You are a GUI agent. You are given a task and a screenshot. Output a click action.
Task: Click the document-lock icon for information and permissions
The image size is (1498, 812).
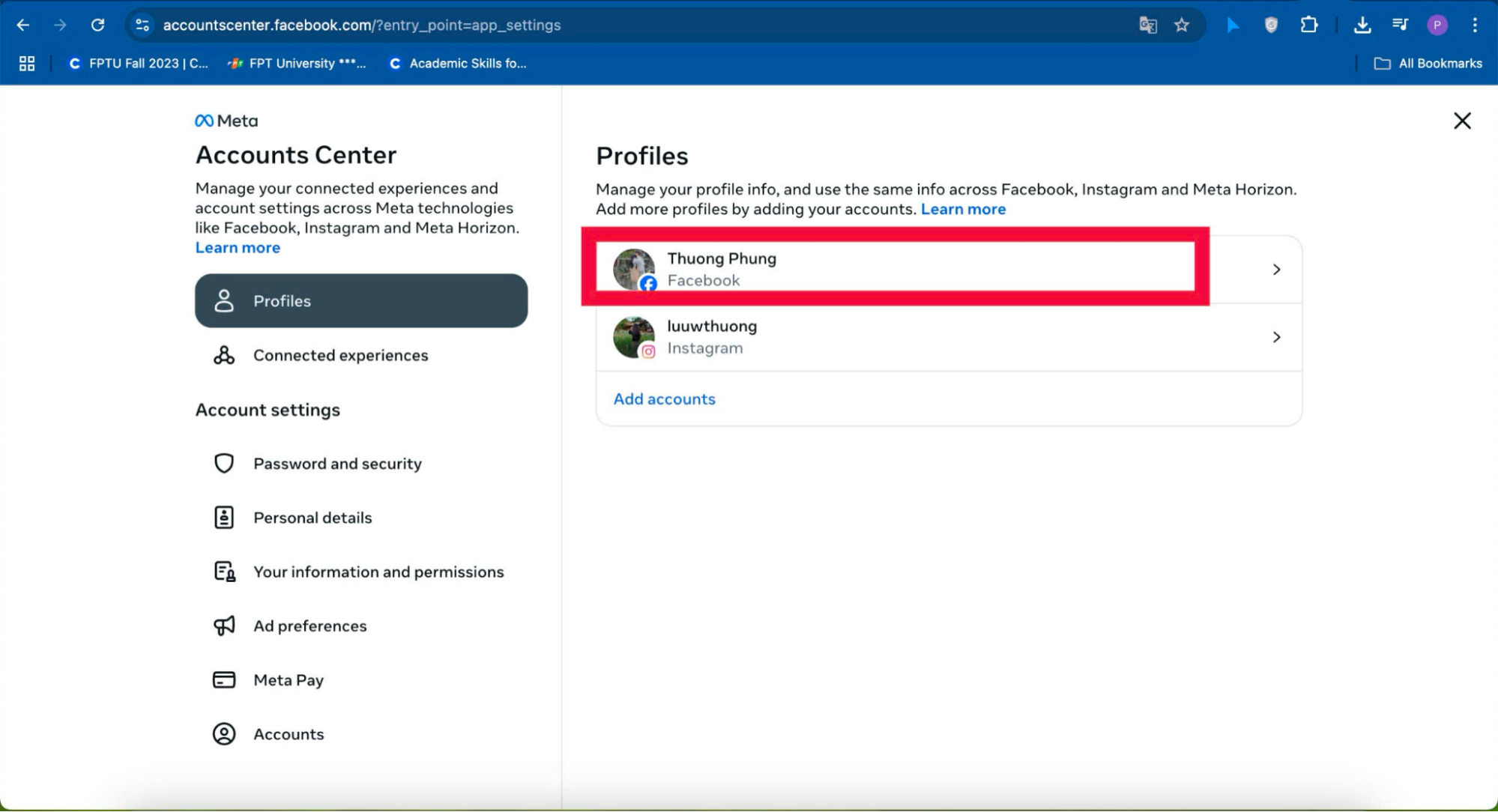(224, 572)
